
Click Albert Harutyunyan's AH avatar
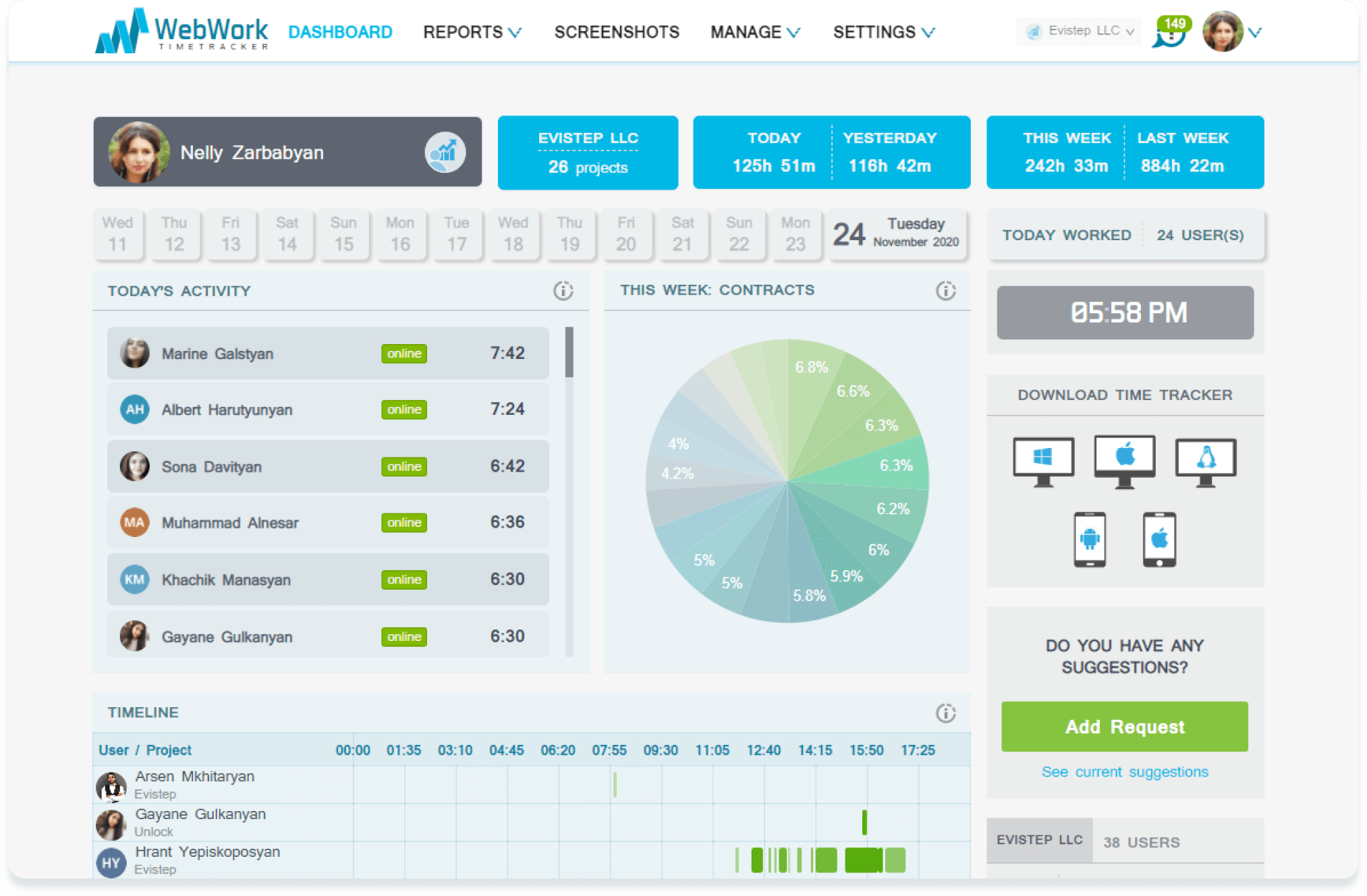[x=134, y=409]
